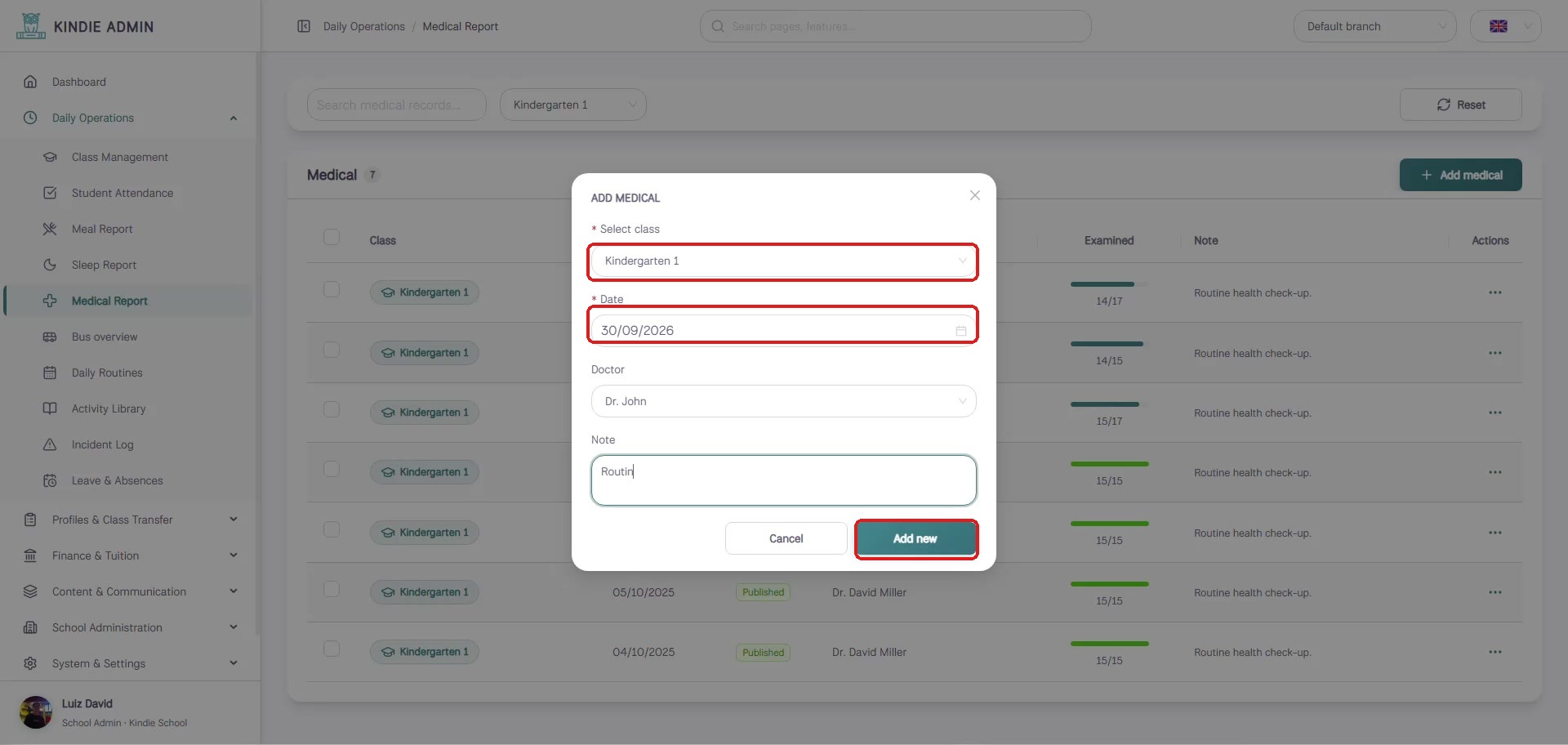
Task: Open actions menu for 04/10/2025 record
Action: point(1495,652)
